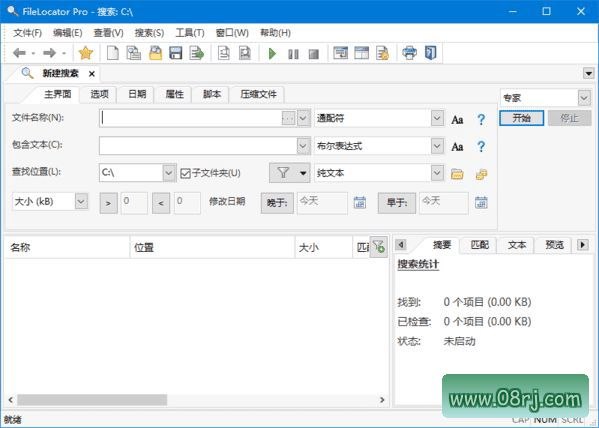Switch to the 日期 tab

(137, 94)
